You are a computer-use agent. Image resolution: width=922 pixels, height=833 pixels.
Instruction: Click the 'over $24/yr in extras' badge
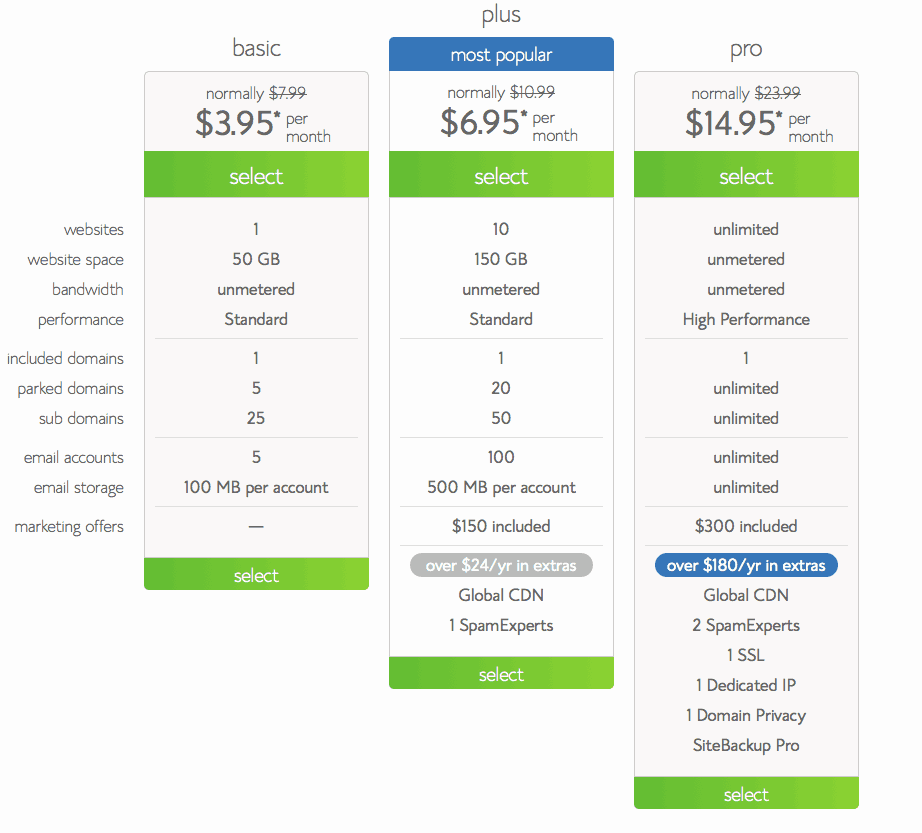coord(501,565)
